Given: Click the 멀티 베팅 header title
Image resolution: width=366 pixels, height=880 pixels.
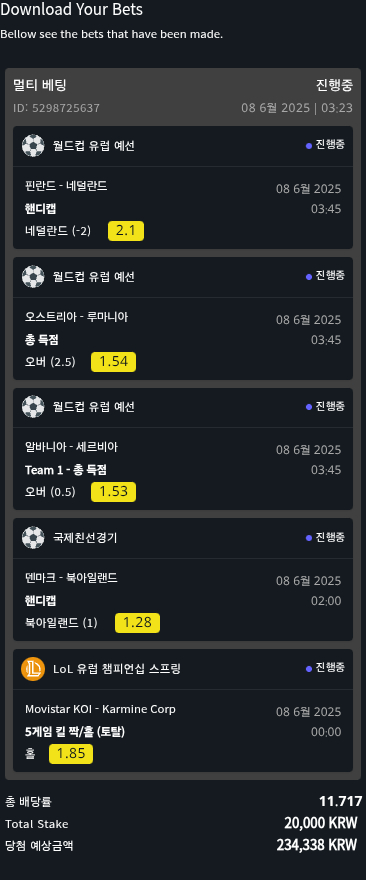Looking at the screenshot, I should (40, 85).
